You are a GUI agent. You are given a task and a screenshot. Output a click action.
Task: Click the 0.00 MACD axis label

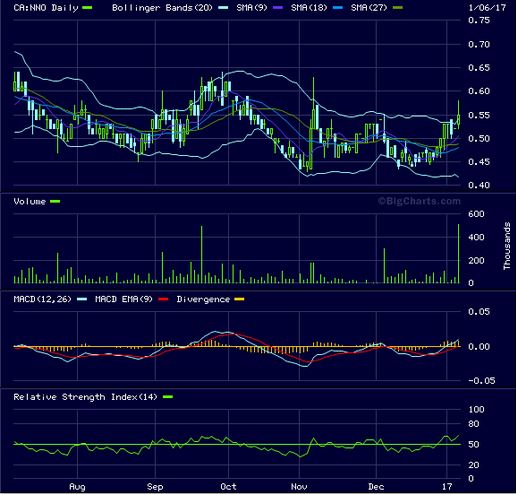tap(479, 347)
